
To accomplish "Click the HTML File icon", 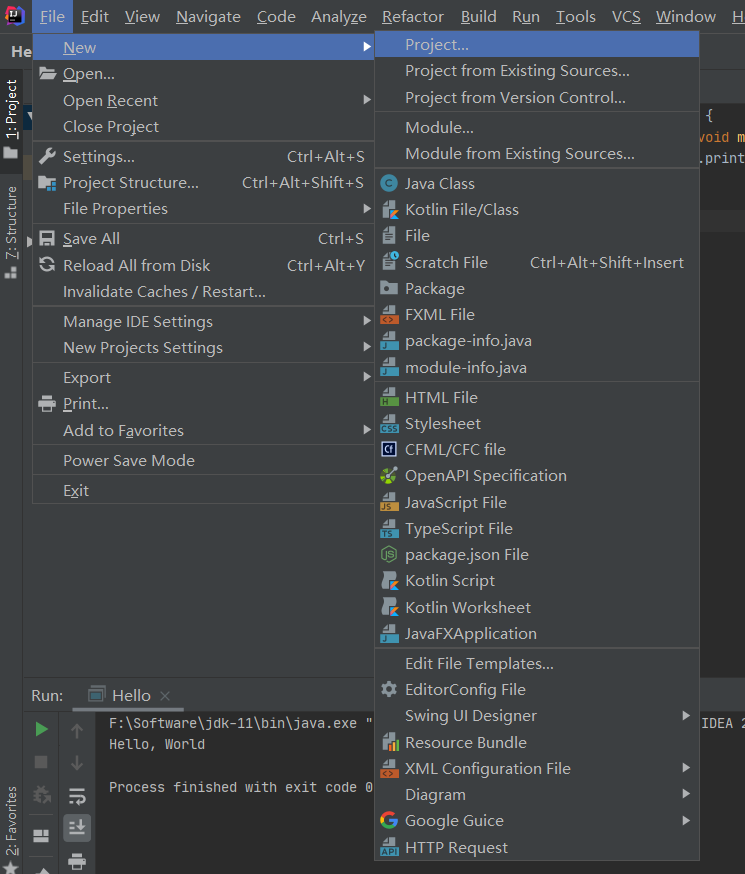I will pyautogui.click(x=389, y=397).
